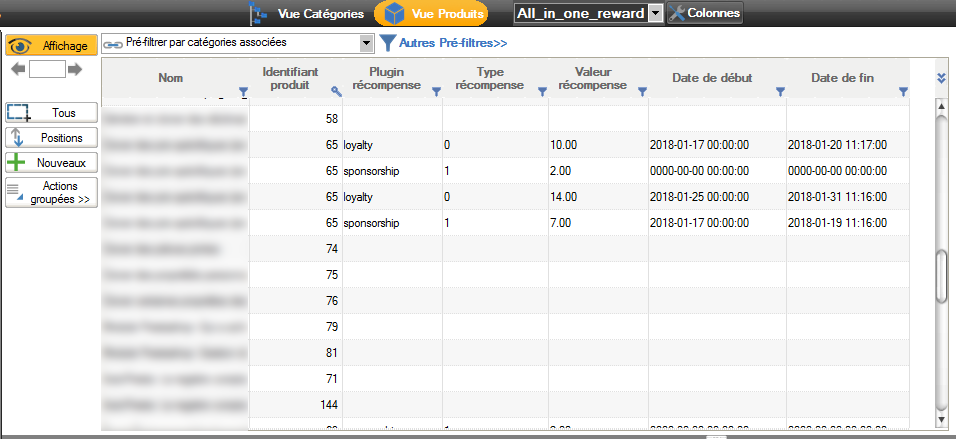This screenshot has width=956, height=439.
Task: Click the filter icon in Valeur récompense column
Action: pyautogui.click(x=641, y=92)
